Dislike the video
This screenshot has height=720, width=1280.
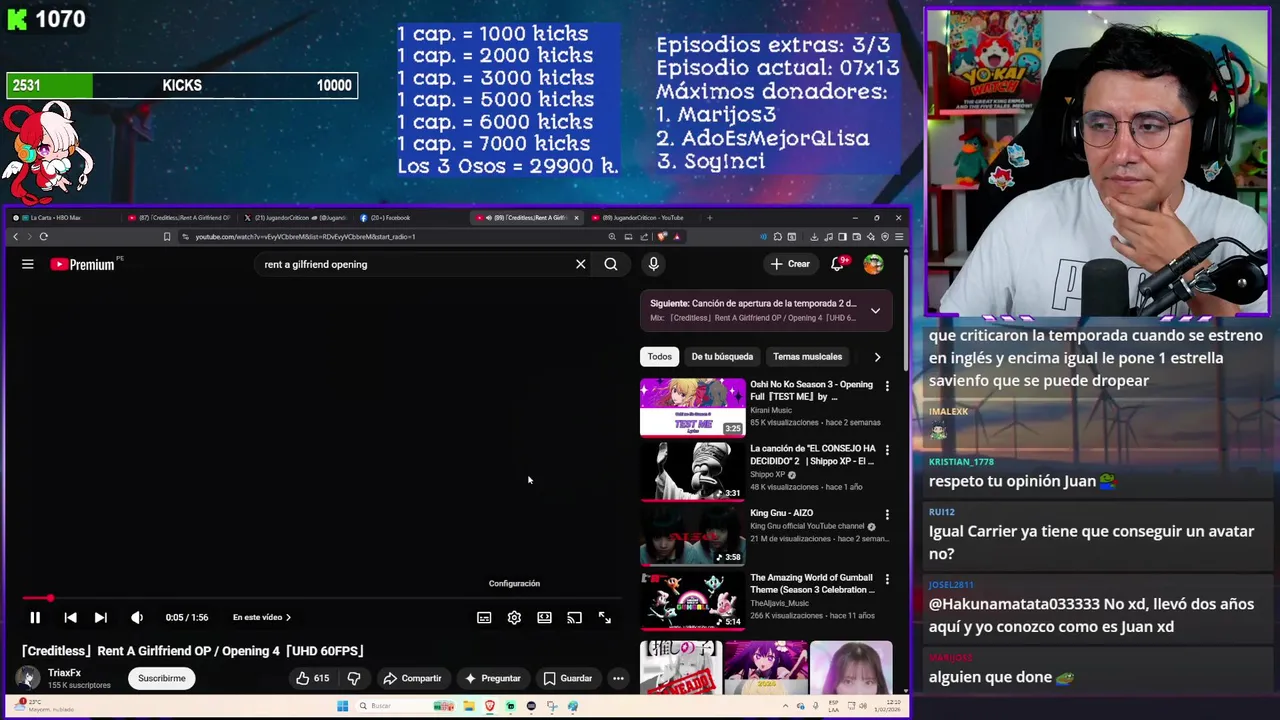point(353,678)
